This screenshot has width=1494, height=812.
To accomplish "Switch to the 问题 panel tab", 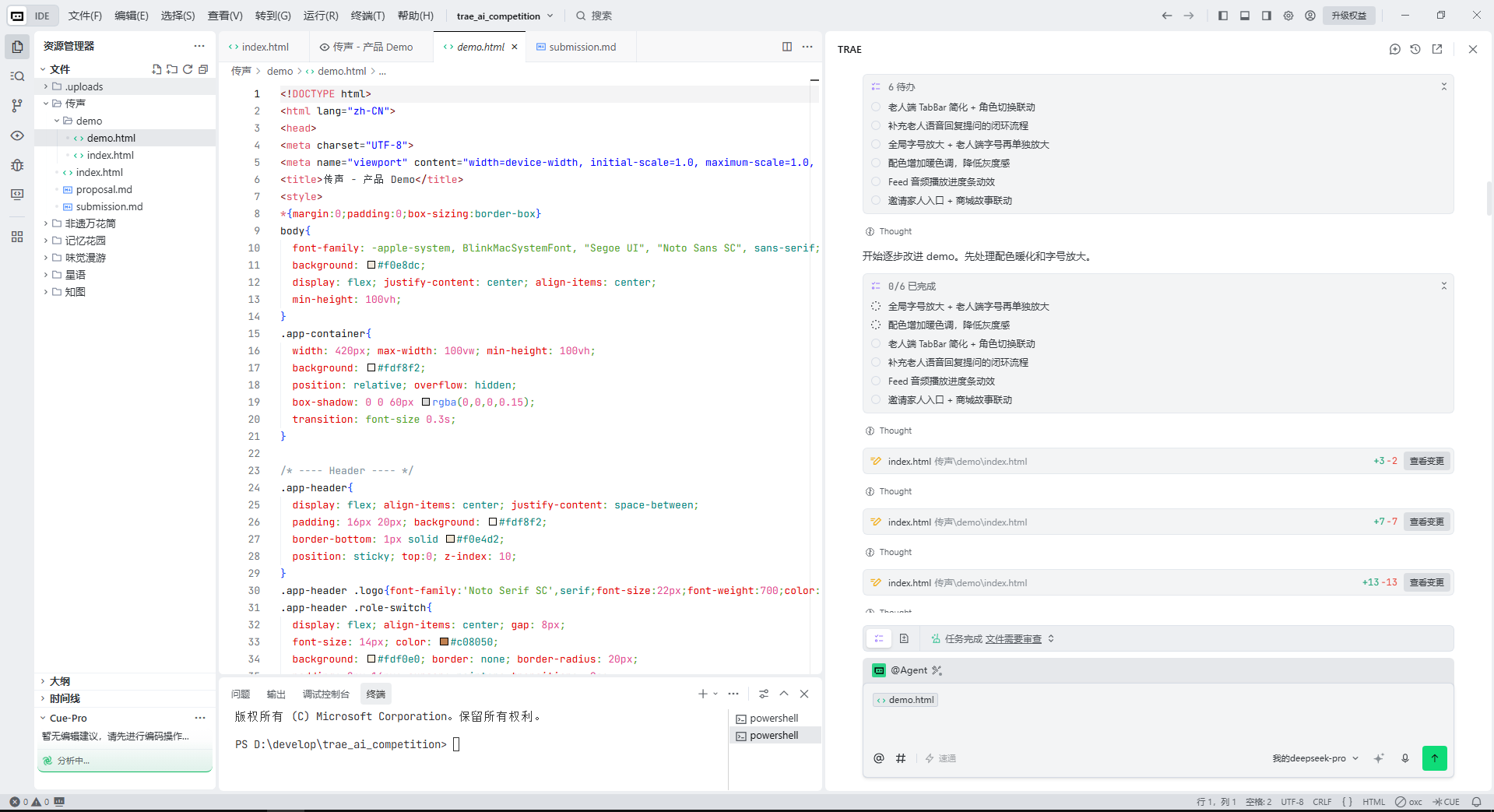I will [241, 694].
